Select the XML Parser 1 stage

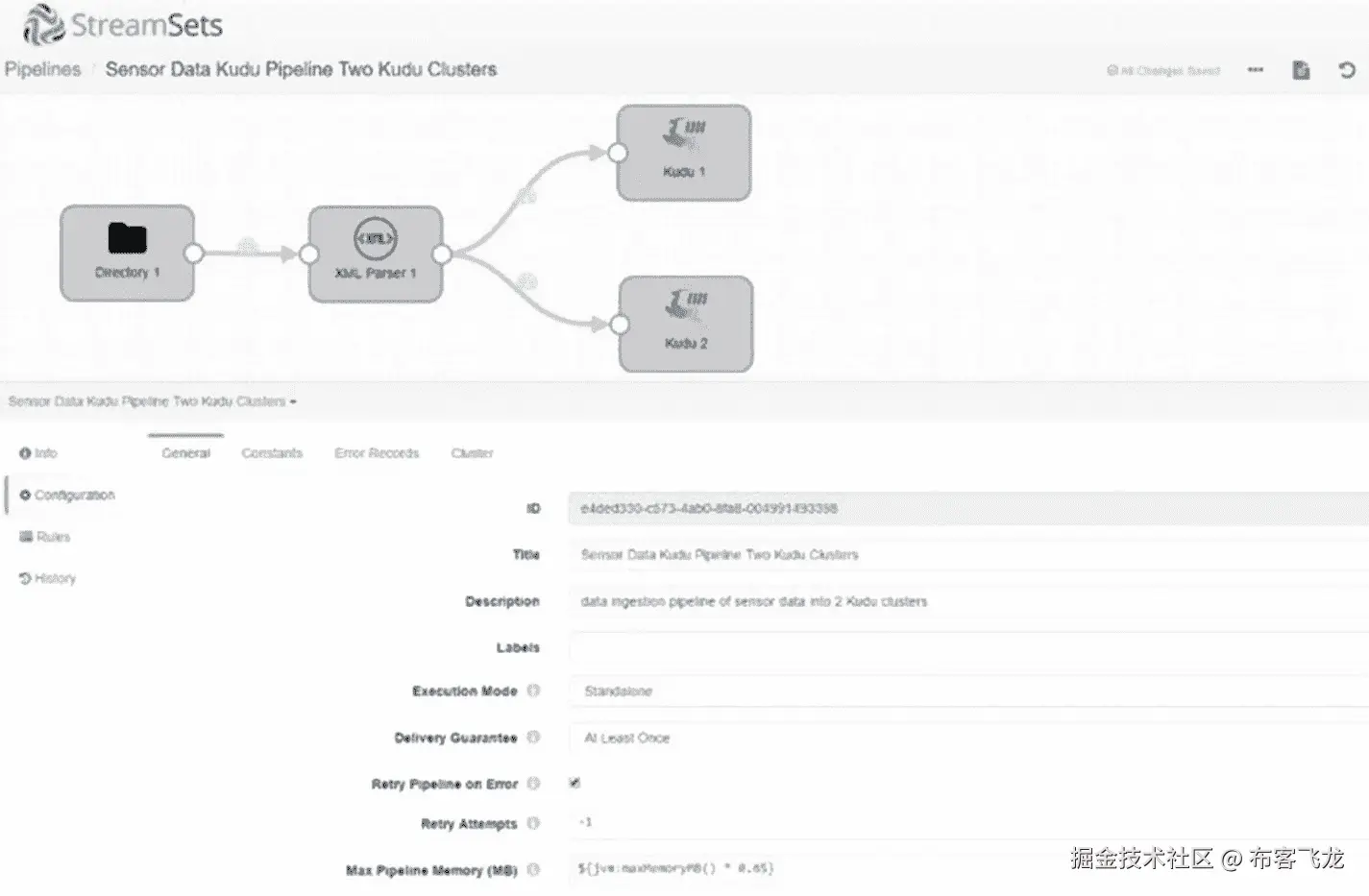[375, 254]
